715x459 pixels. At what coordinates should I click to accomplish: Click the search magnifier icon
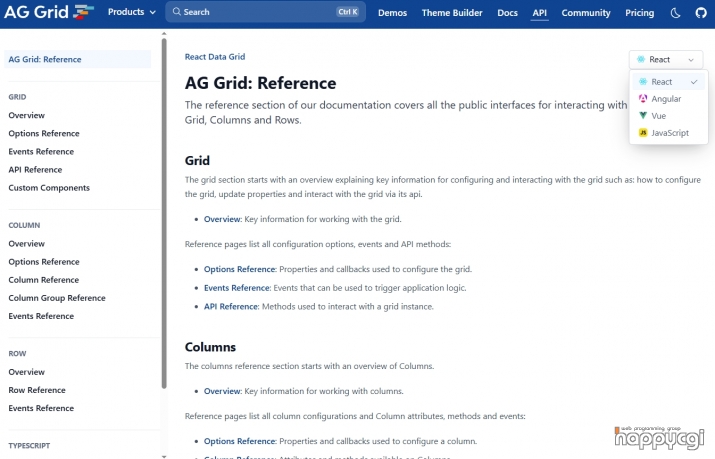[176, 13]
